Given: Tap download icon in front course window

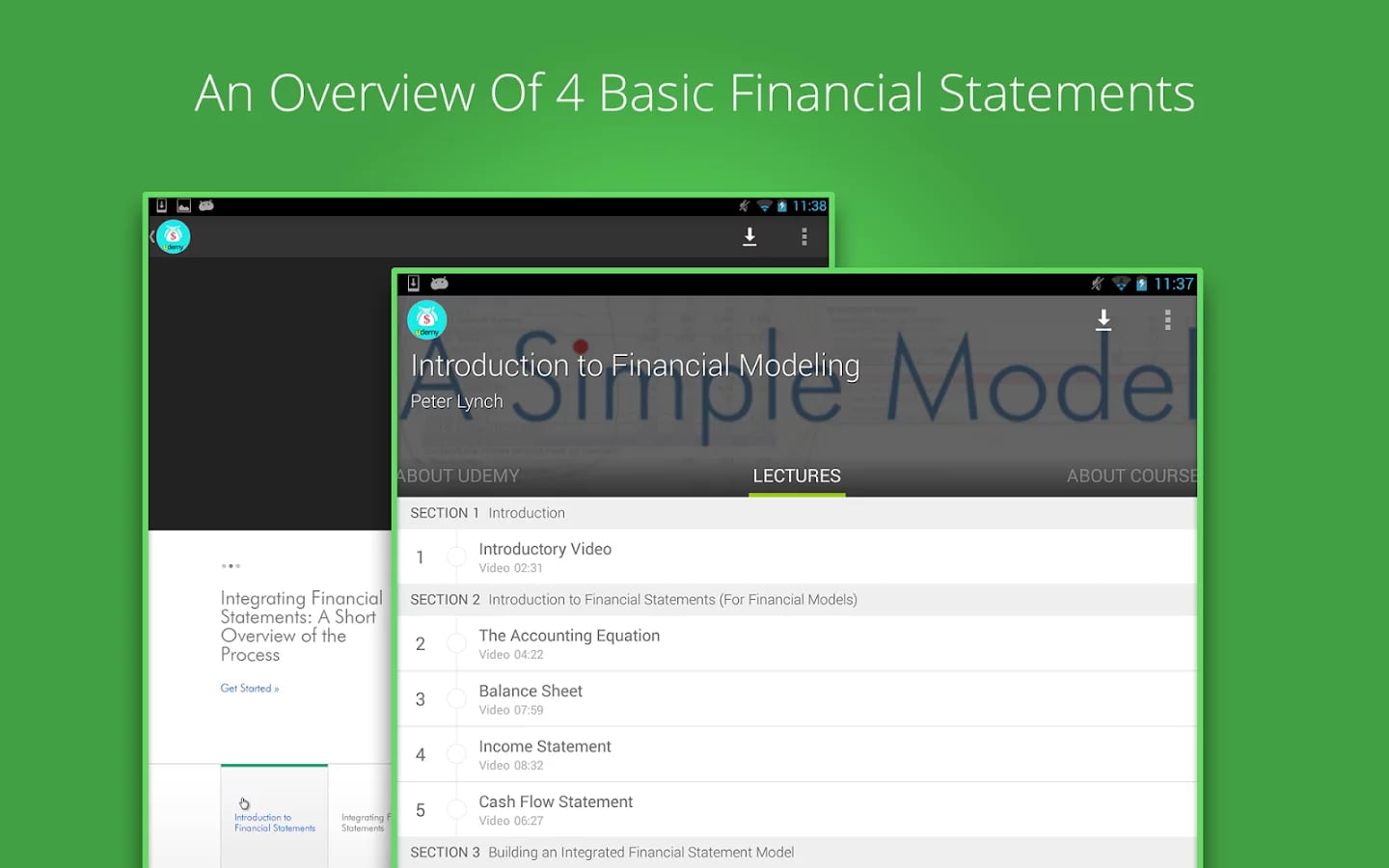Looking at the screenshot, I should coord(1103,320).
